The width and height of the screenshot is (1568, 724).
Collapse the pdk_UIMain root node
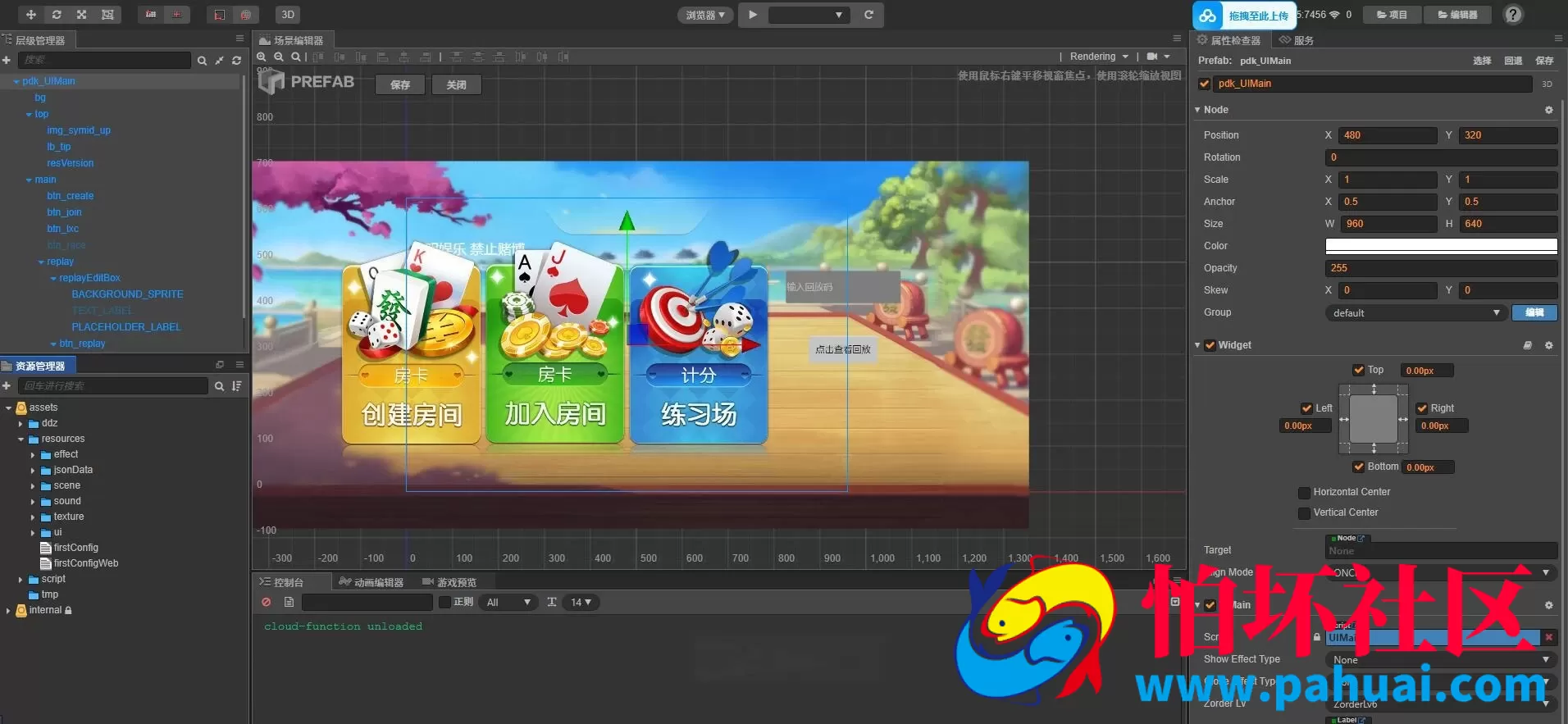tap(16, 82)
